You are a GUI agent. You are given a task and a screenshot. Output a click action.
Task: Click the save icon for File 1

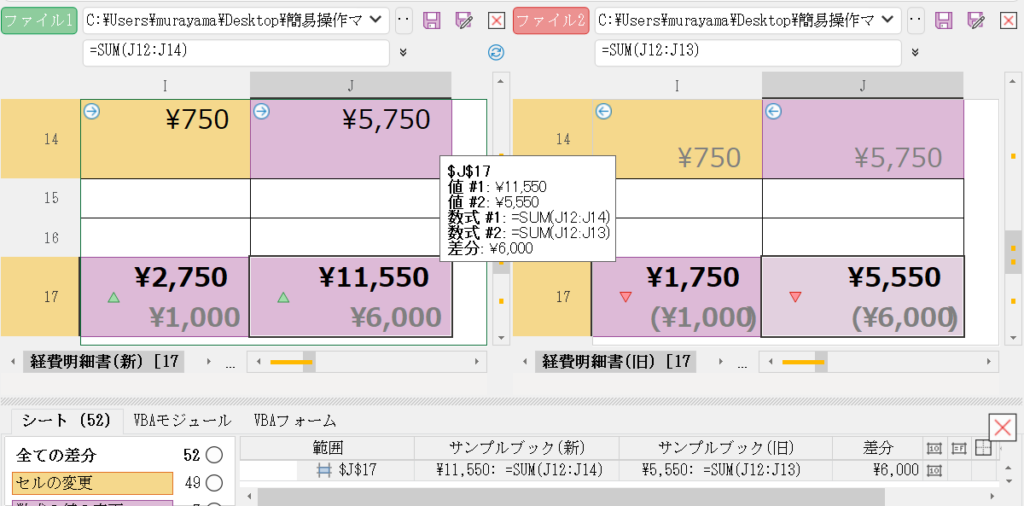pos(432,20)
